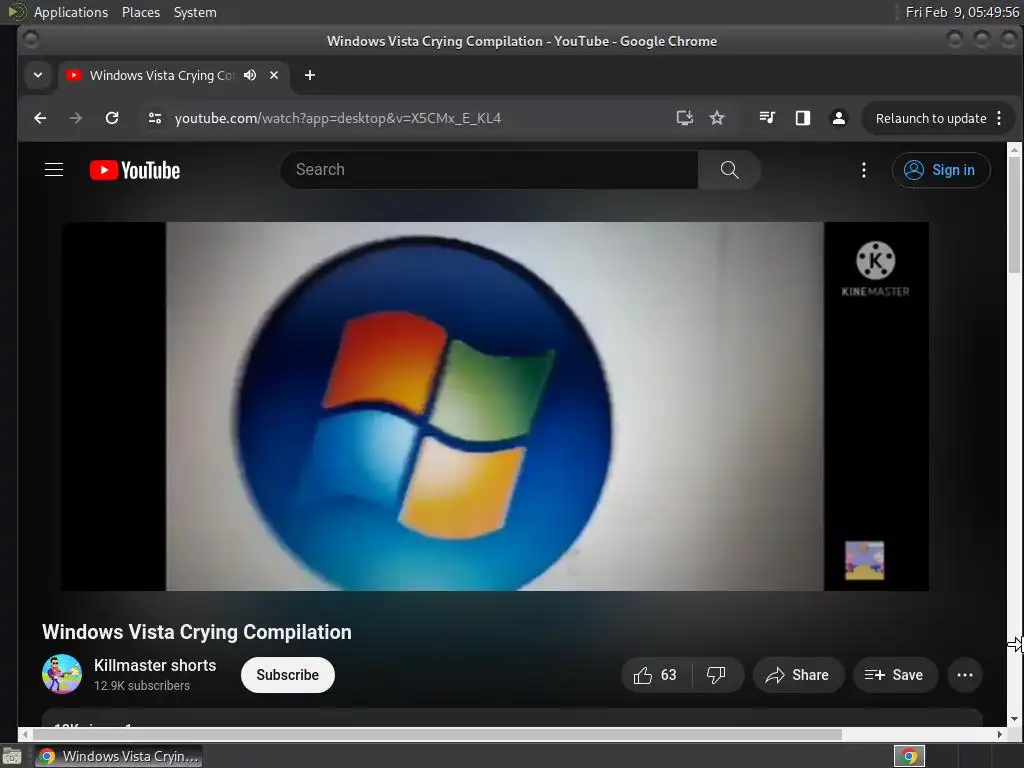The image size is (1024, 768).
Task: Open the System menu
Action: tap(195, 12)
